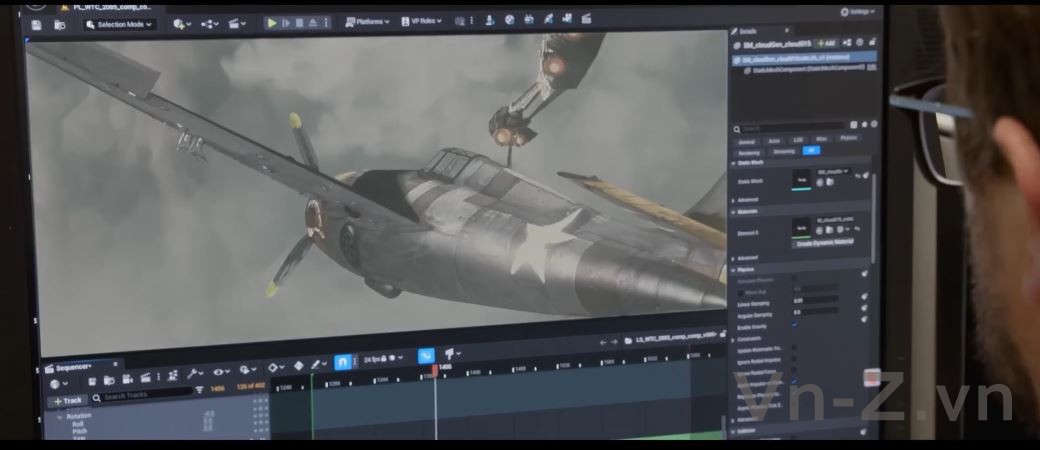Select the Roll track row
This screenshot has height=450, width=1040.
[78, 423]
